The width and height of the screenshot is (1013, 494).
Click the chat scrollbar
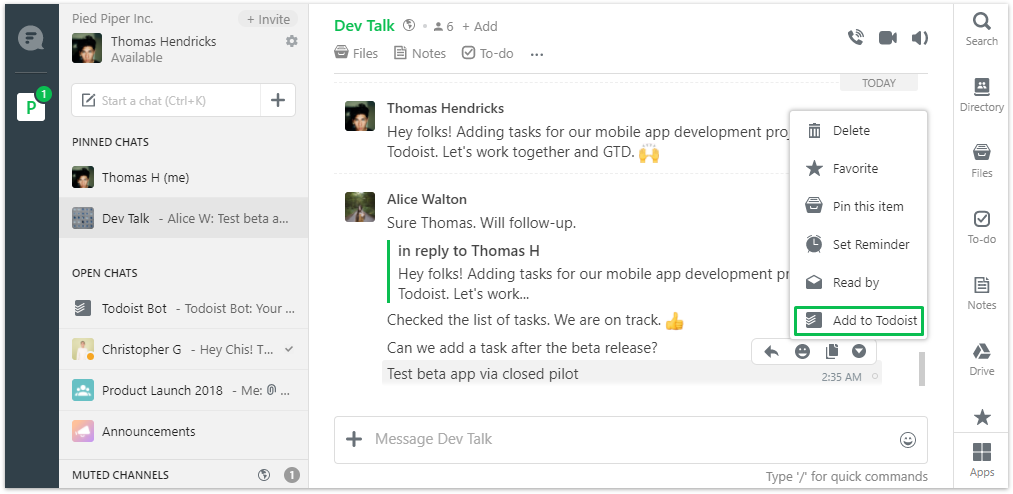[922, 369]
